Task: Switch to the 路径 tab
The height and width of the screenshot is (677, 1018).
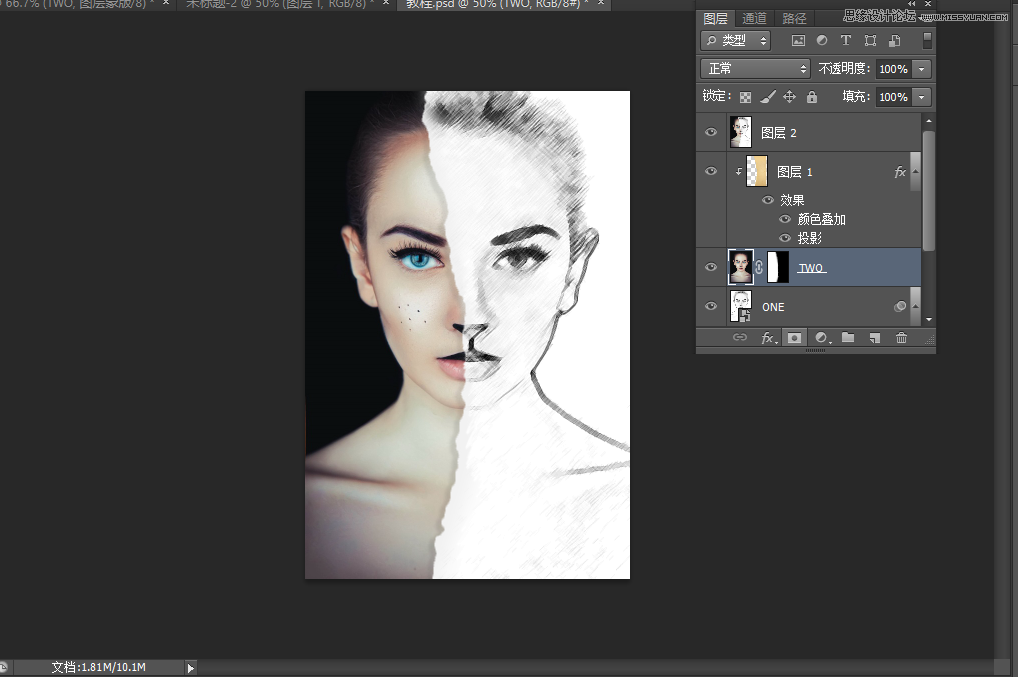Action: (x=794, y=18)
